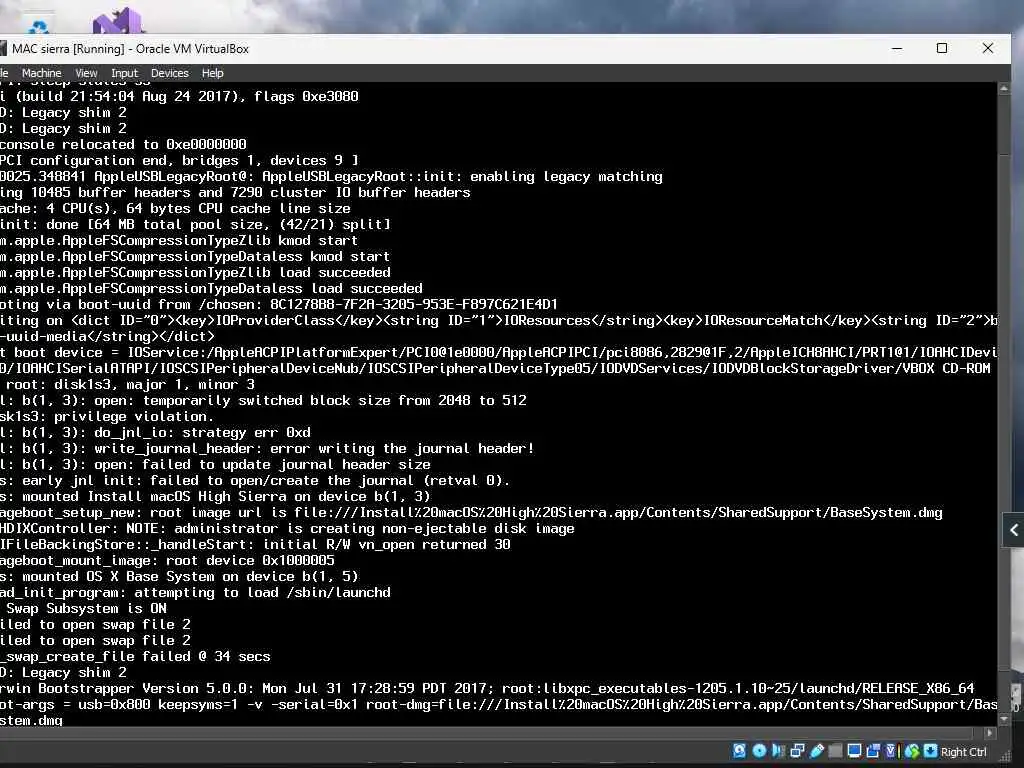Open the Devices menu
1024x768 pixels.
point(169,73)
